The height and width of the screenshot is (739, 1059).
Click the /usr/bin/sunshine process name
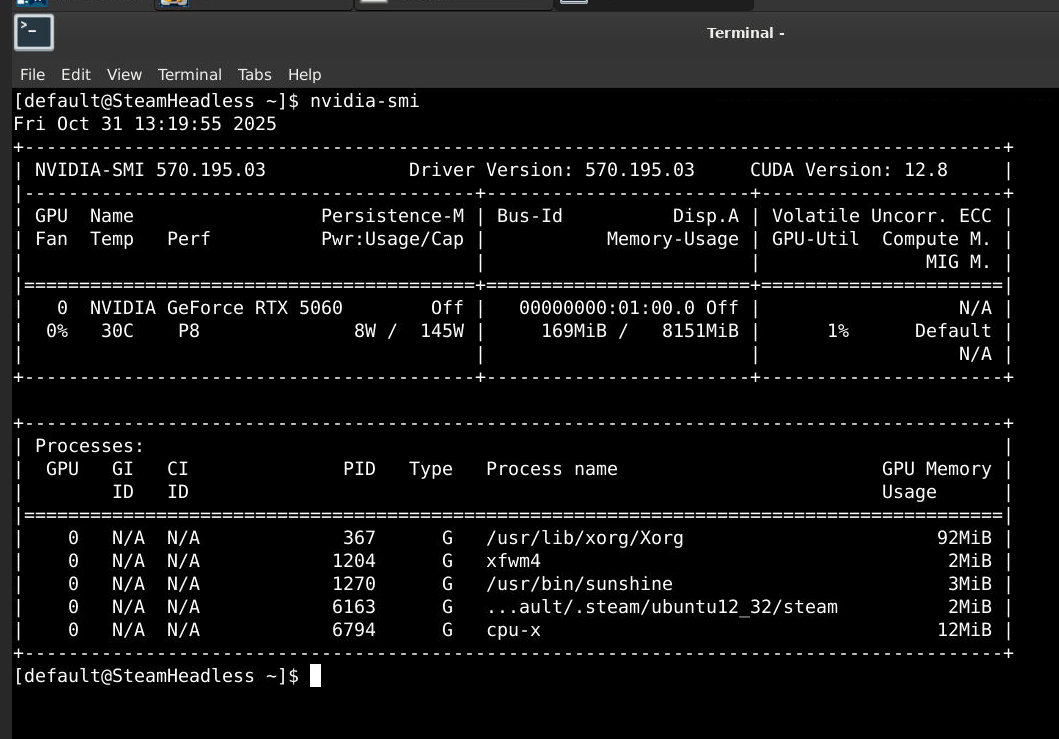coord(579,584)
